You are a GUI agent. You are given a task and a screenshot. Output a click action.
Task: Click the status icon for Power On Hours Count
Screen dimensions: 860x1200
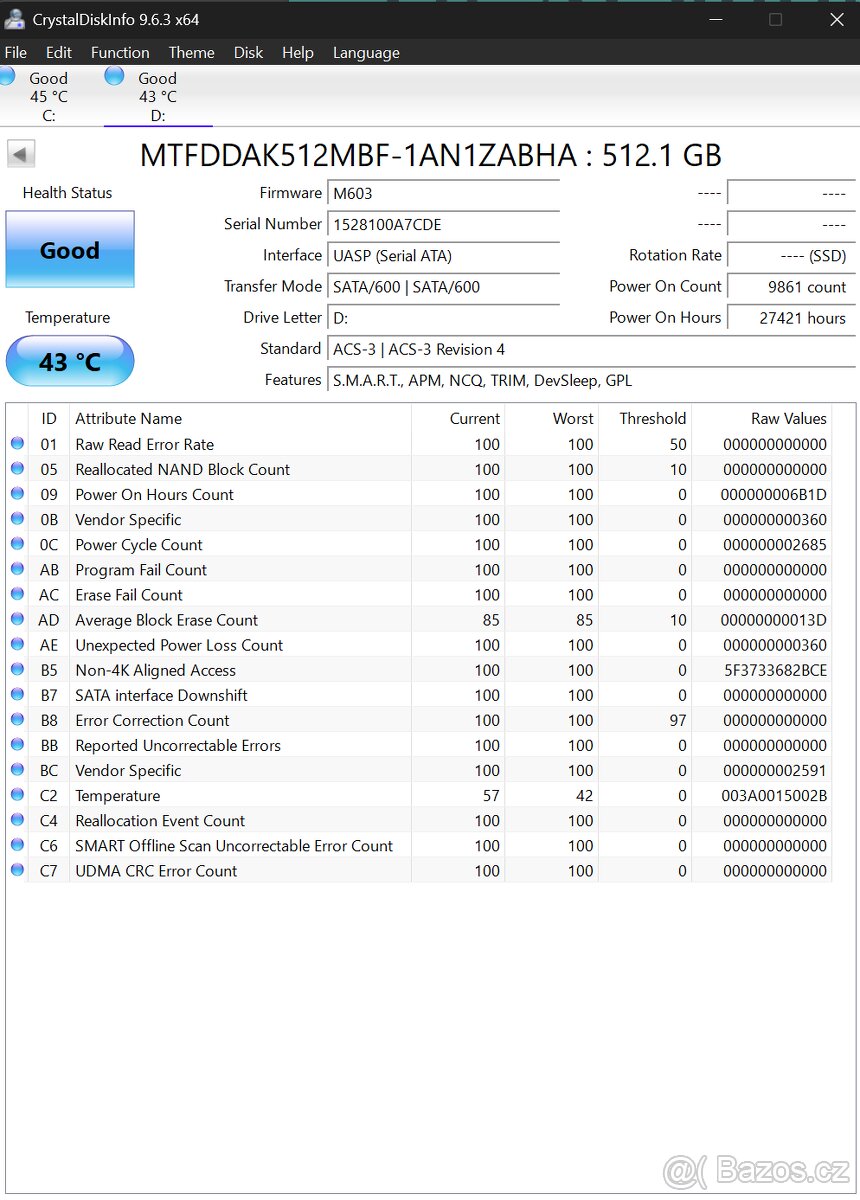click(x=17, y=493)
